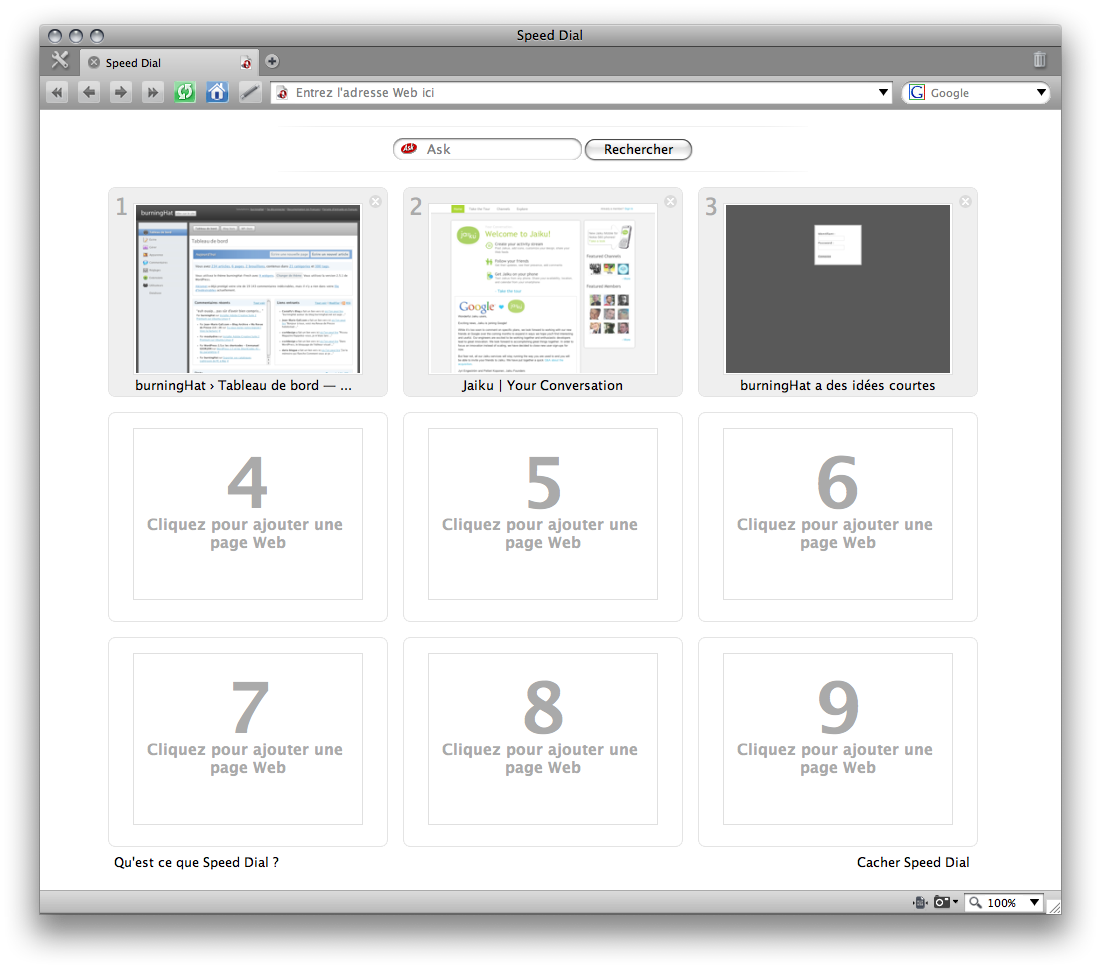
Task: Open the 100% zoom level dropdown
Action: (1034, 902)
